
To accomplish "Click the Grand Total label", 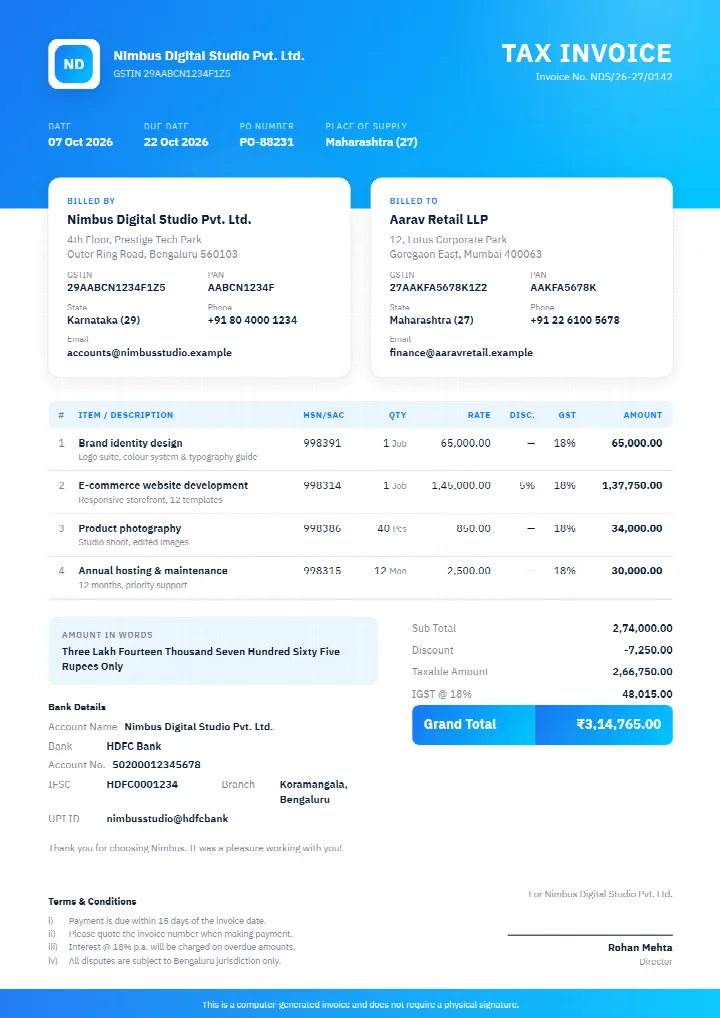I will (460, 724).
